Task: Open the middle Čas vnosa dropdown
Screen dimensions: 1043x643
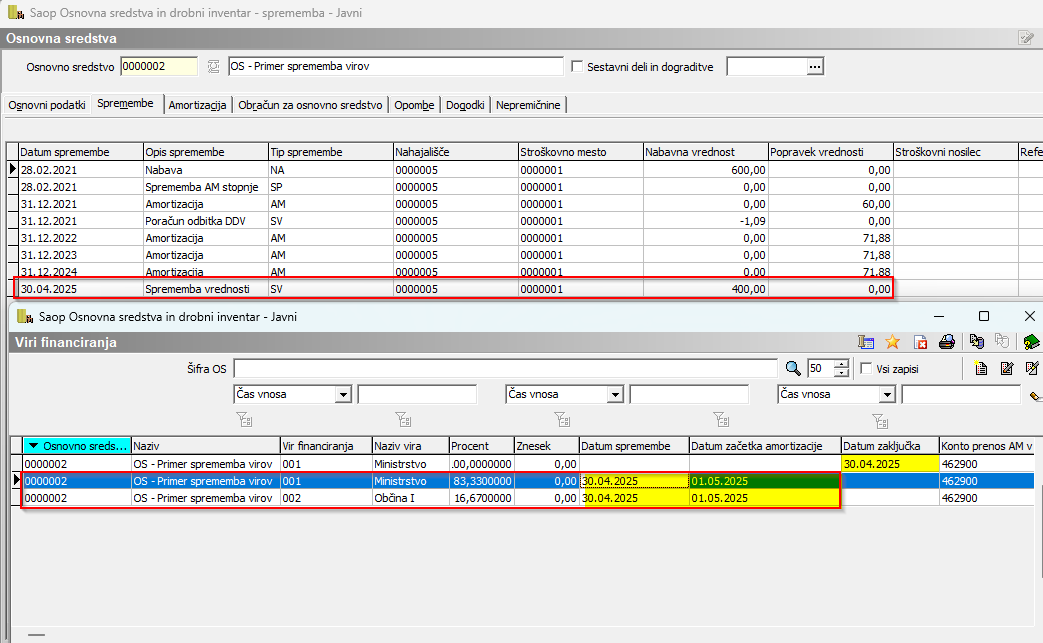Action: (x=615, y=395)
